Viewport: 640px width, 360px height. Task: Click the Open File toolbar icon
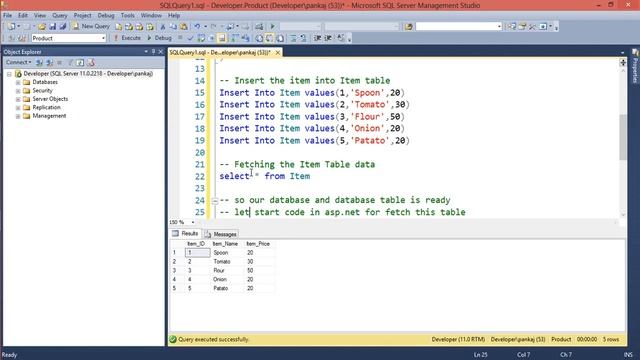click(x=42, y=27)
